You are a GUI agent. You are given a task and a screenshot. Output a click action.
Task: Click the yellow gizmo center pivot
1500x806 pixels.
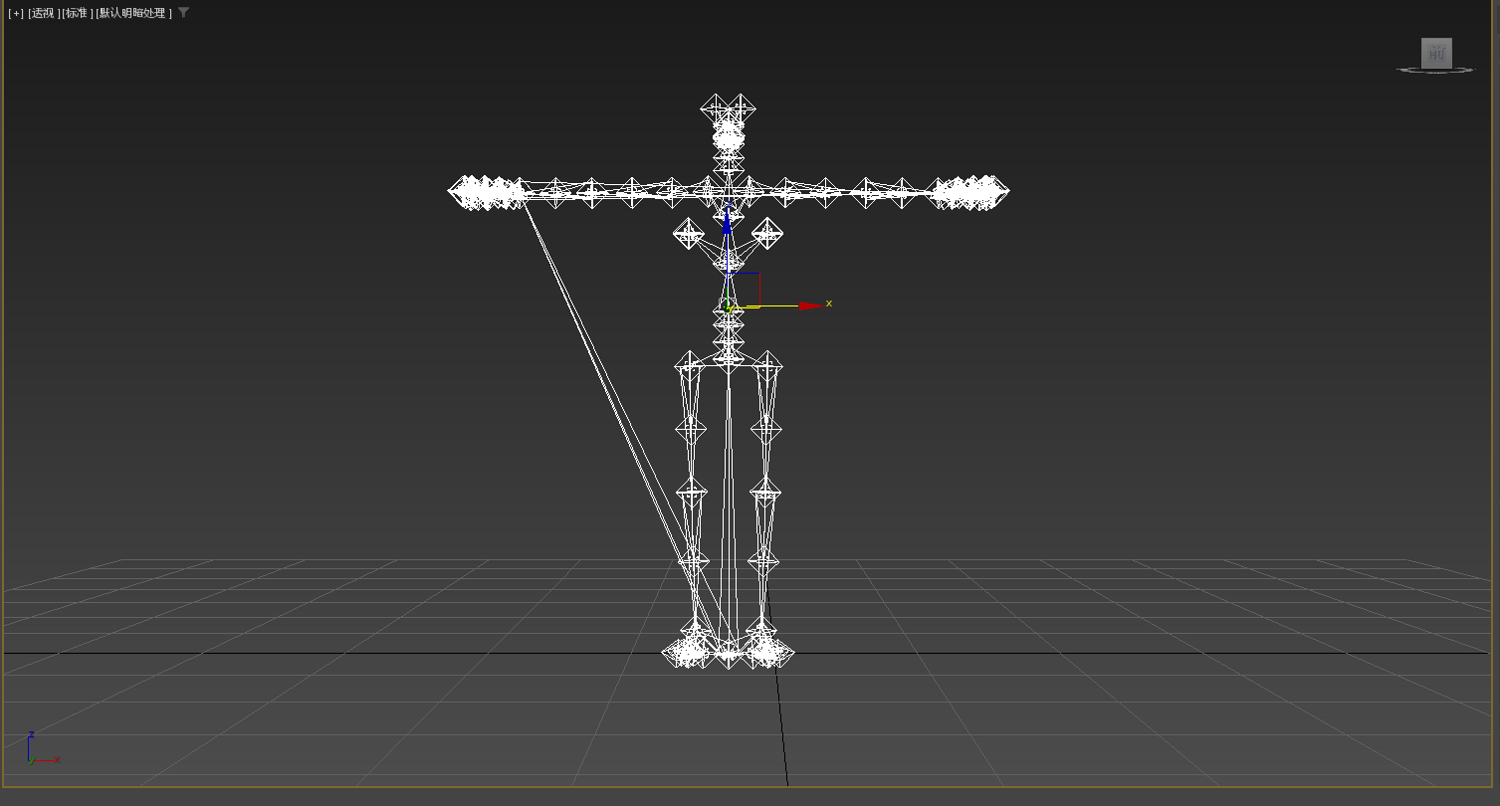tap(729, 307)
